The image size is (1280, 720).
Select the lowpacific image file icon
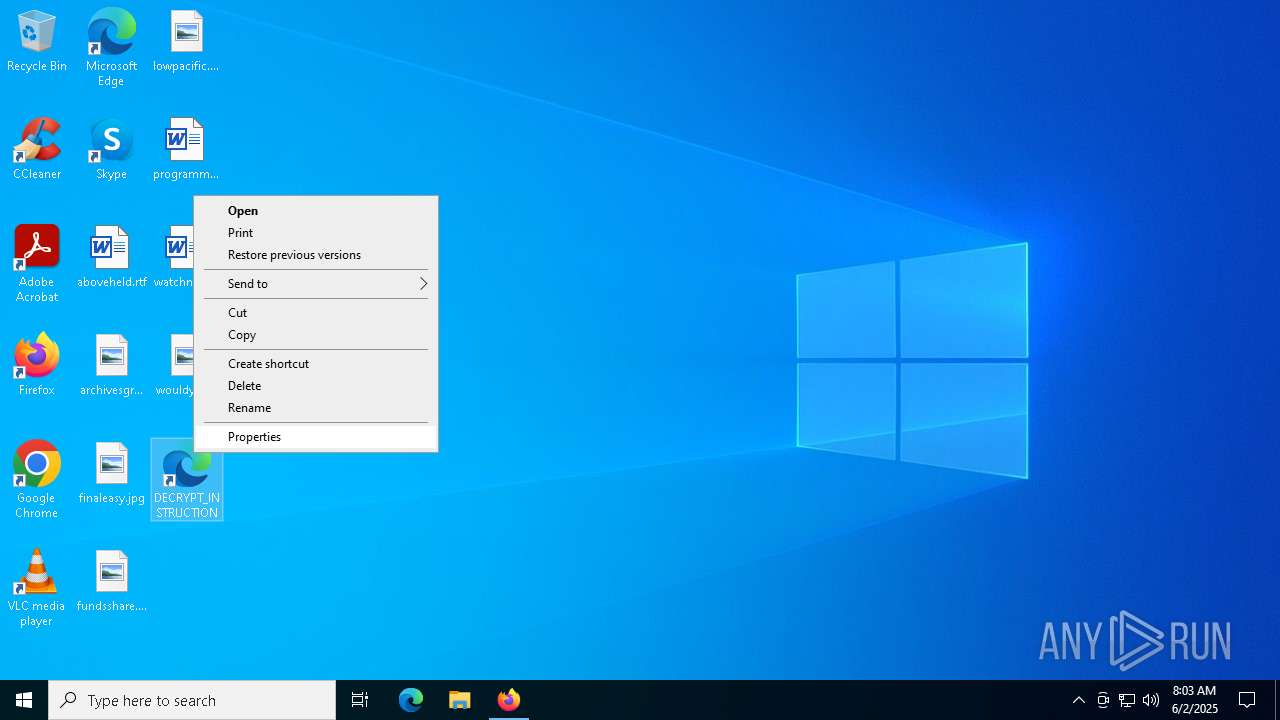[x=186, y=41]
